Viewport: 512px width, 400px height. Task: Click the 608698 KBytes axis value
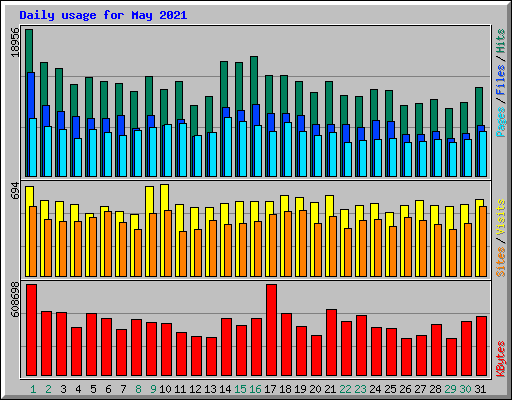15,299
